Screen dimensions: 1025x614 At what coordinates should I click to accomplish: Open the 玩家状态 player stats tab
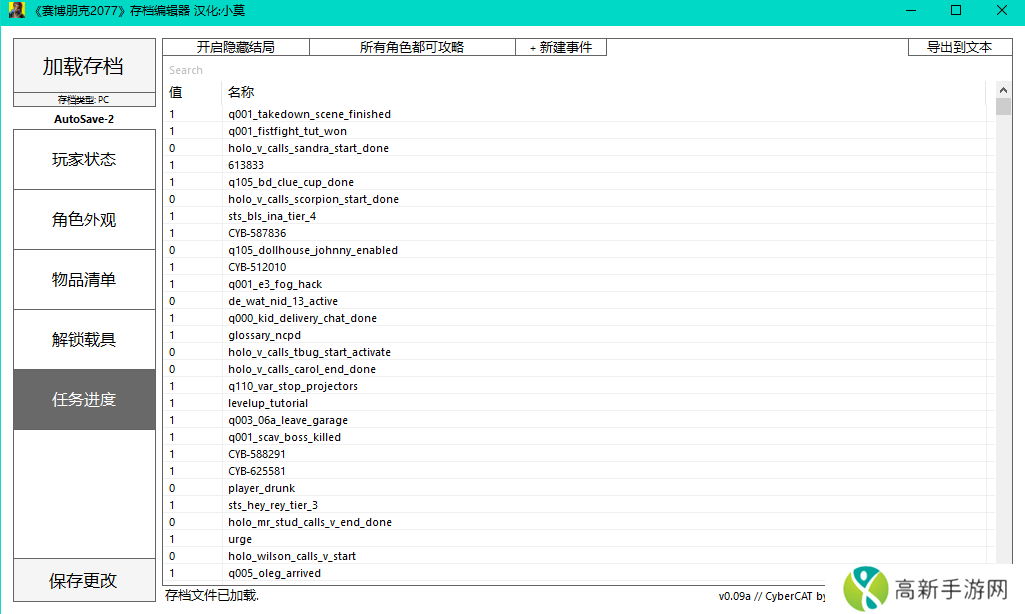click(84, 159)
